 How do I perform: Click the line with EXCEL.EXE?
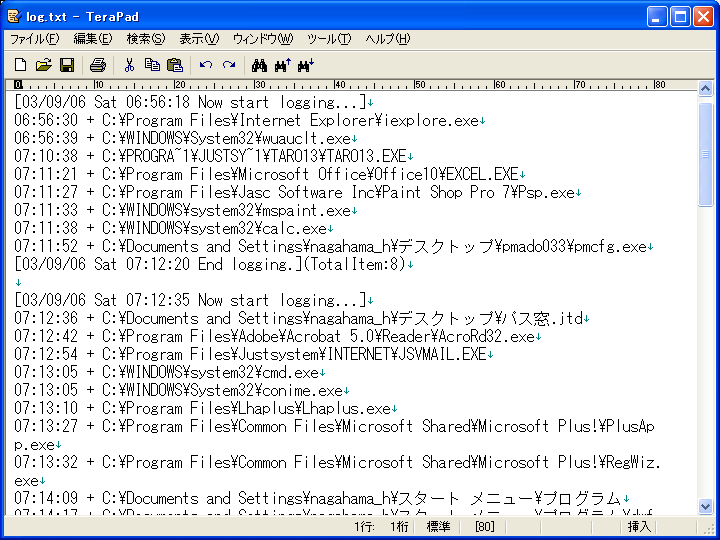pos(270,174)
